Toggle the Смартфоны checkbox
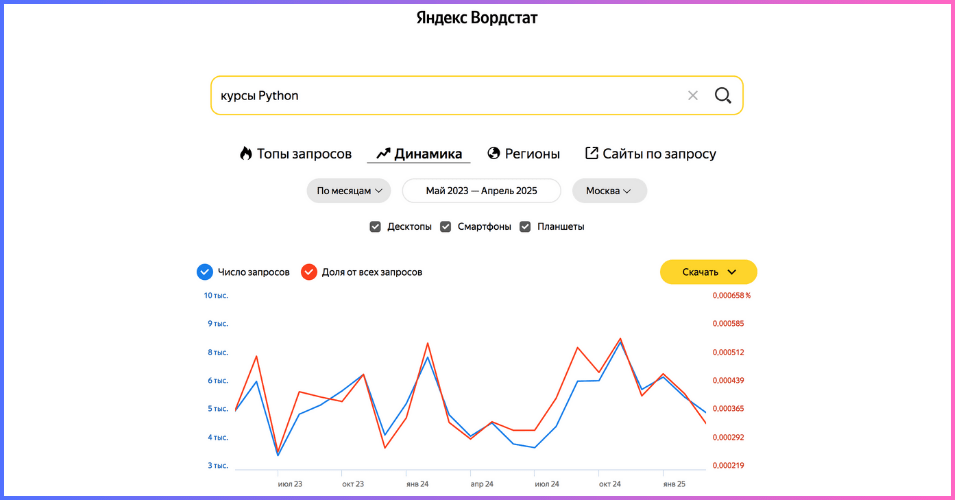 point(446,227)
